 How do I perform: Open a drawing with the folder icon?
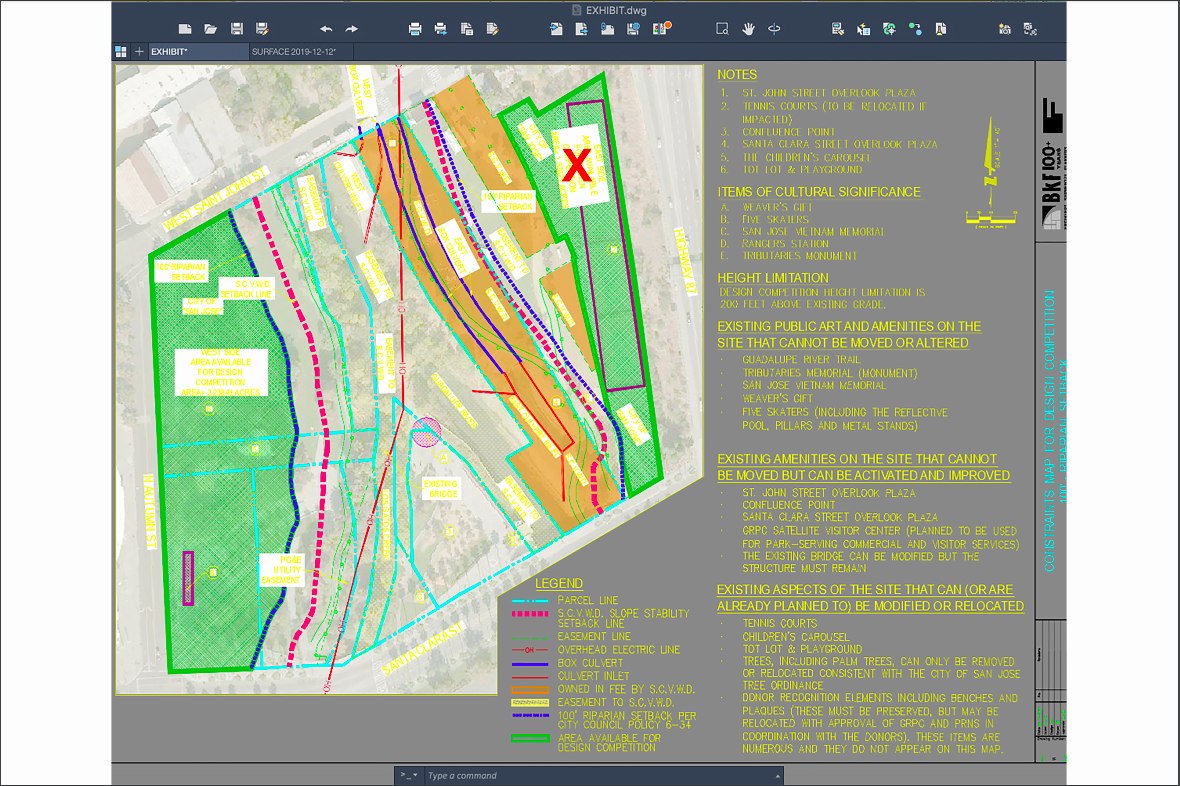(211, 29)
